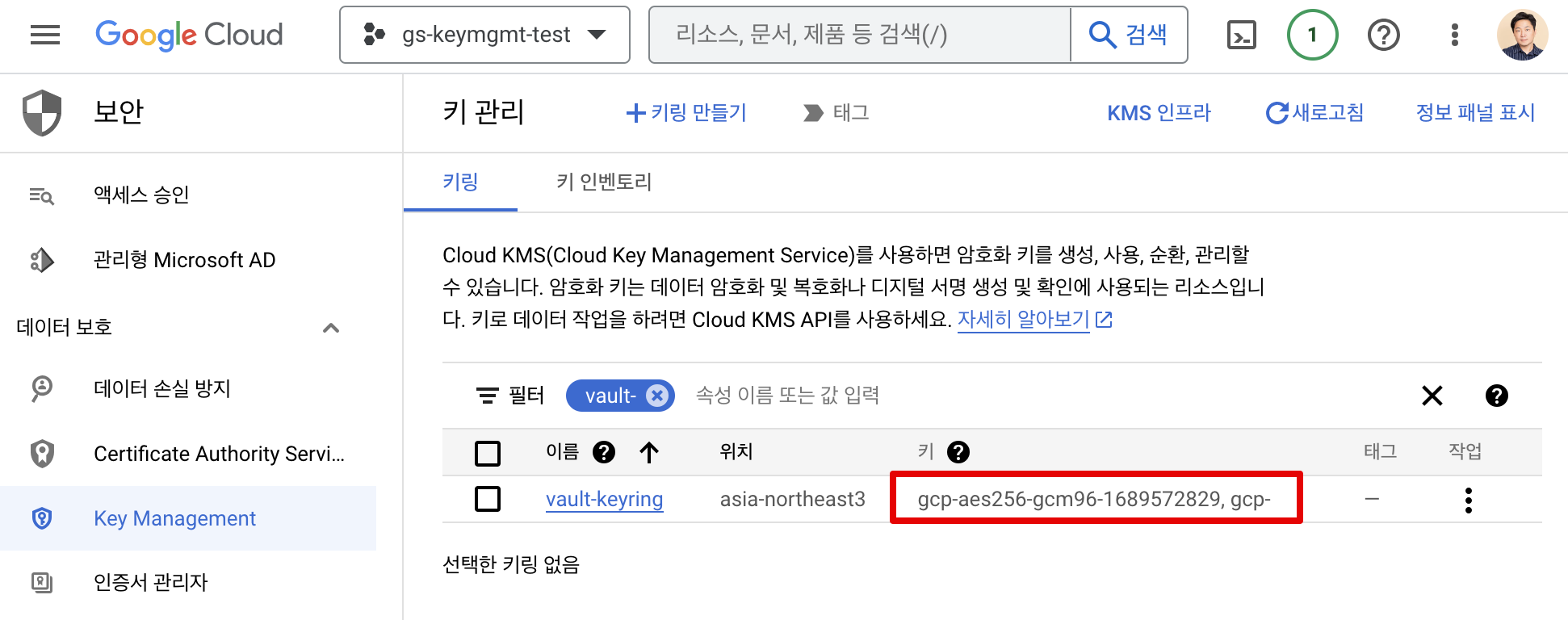The height and width of the screenshot is (620, 1568).
Task: Click the 태그 button
Action: [x=836, y=113]
